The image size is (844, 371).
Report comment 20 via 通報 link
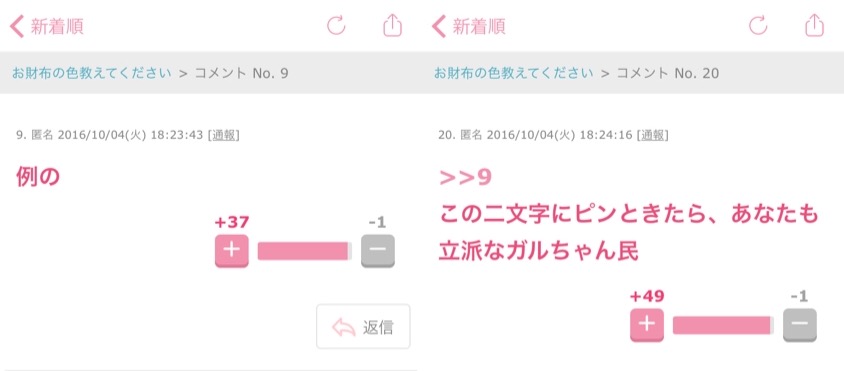(x=652, y=135)
